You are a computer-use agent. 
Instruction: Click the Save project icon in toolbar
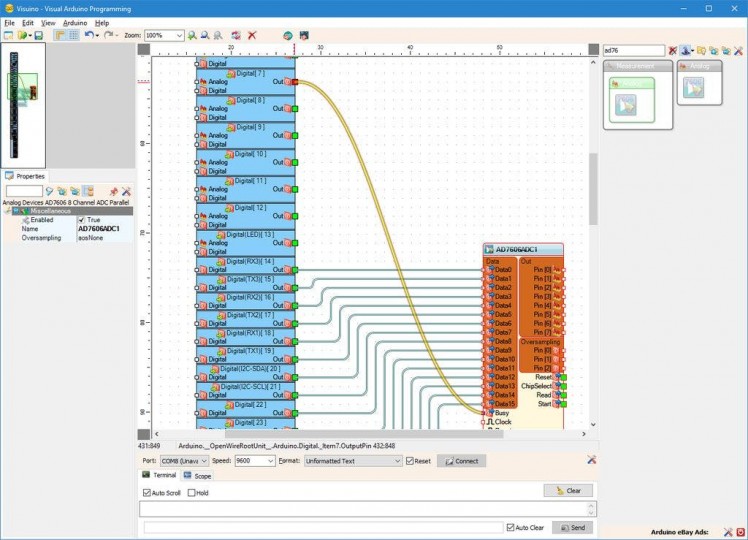point(37,35)
